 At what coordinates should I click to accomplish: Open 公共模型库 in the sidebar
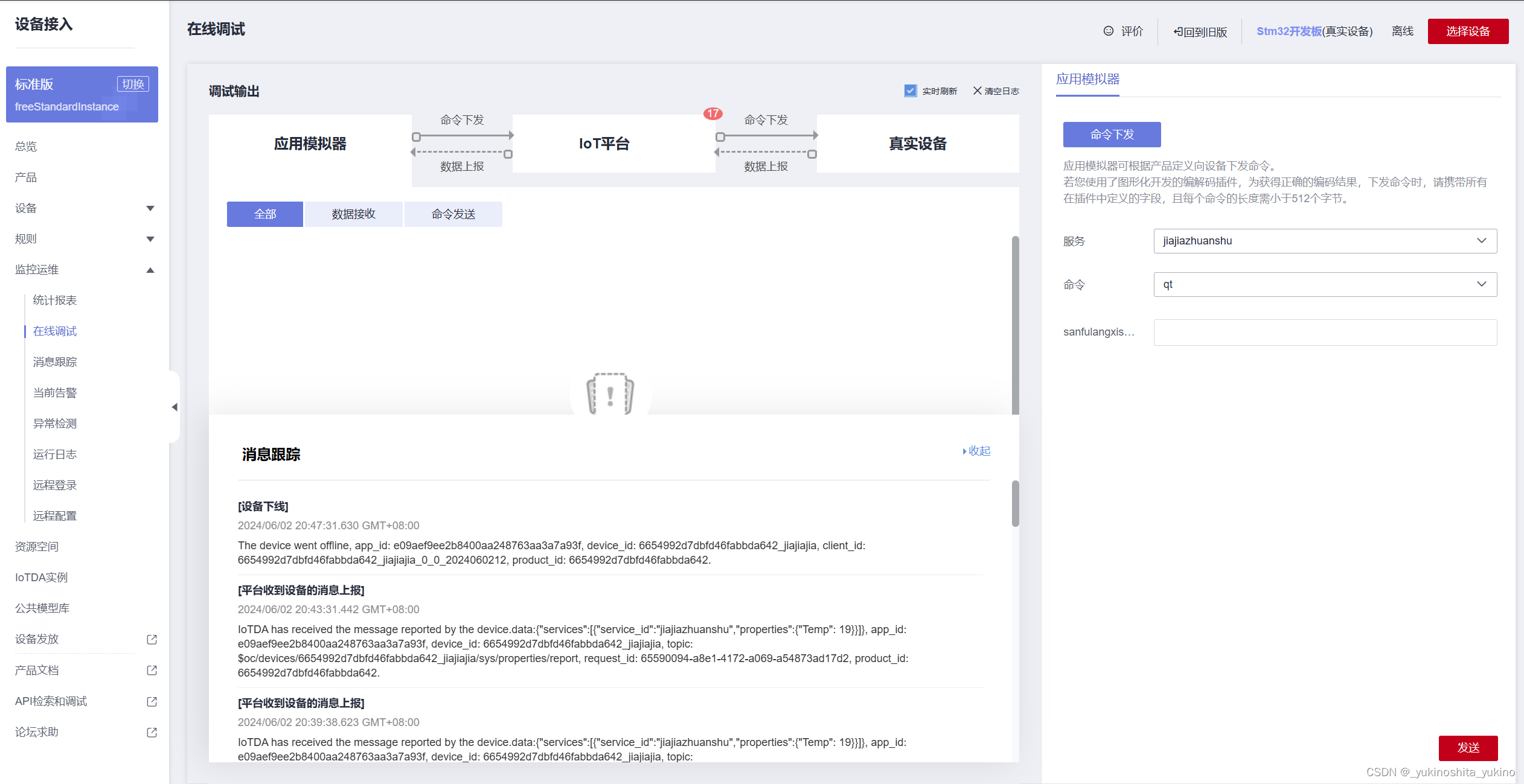point(42,608)
